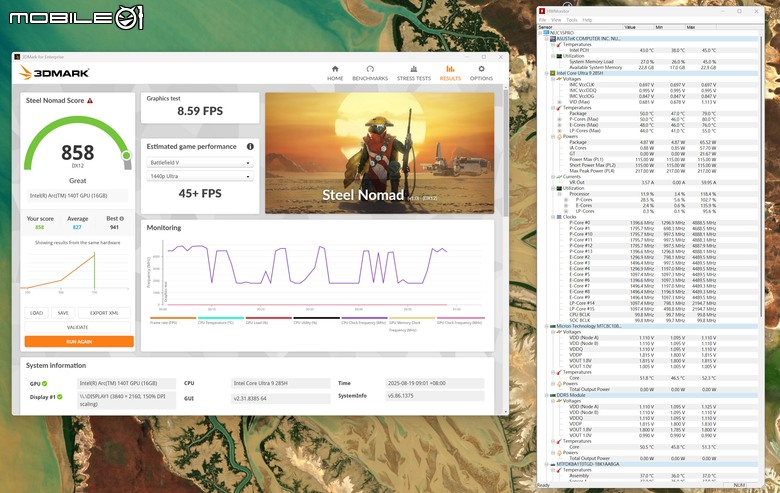Image resolution: width=780 pixels, height=493 pixels.
Task: Open the 1440p Ultra resolution dropdown
Action: pyautogui.click(x=200, y=176)
